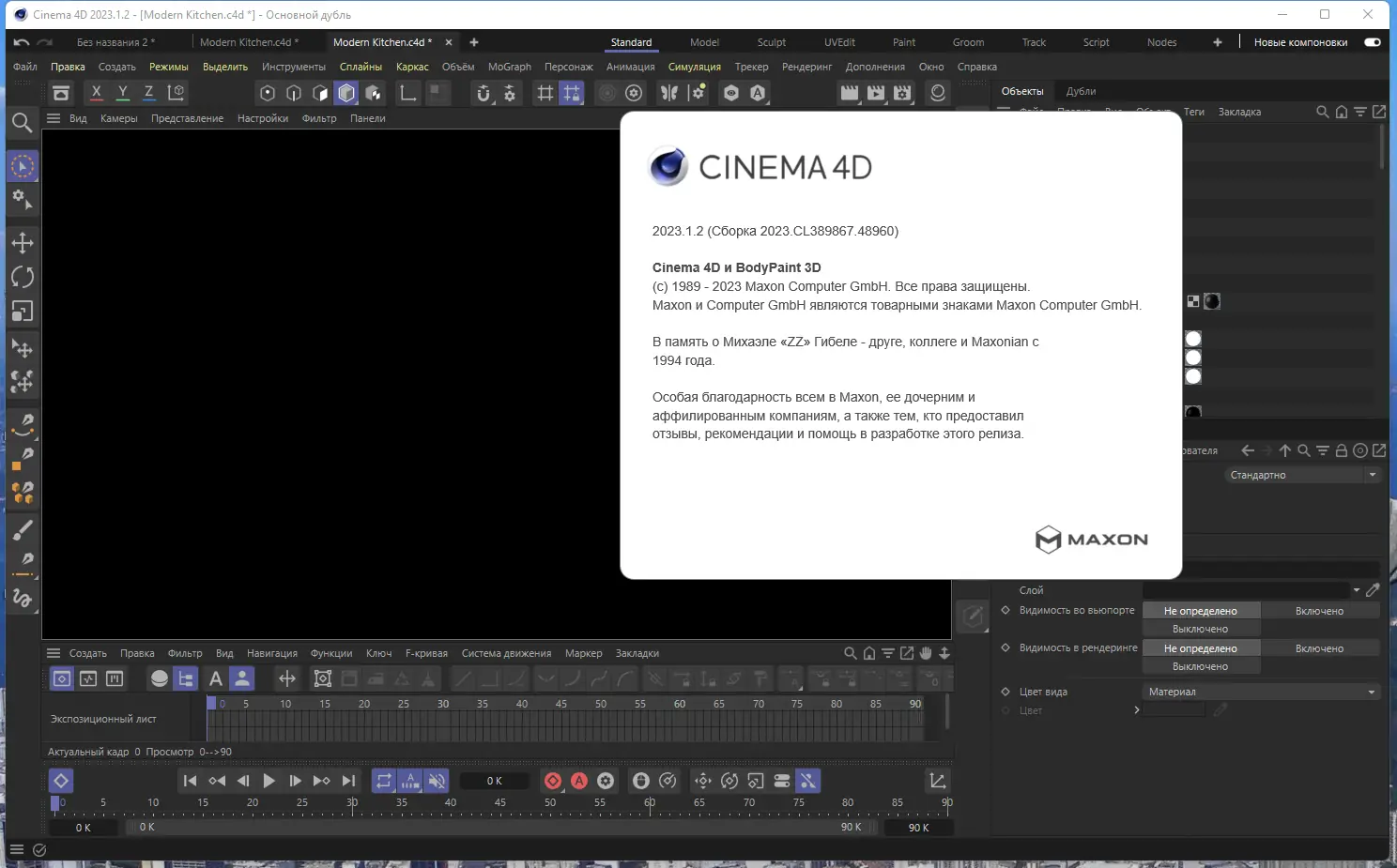Image resolution: width=1397 pixels, height=868 pixels.
Task: Expand the Цвет disclosure arrow
Action: click(1137, 710)
